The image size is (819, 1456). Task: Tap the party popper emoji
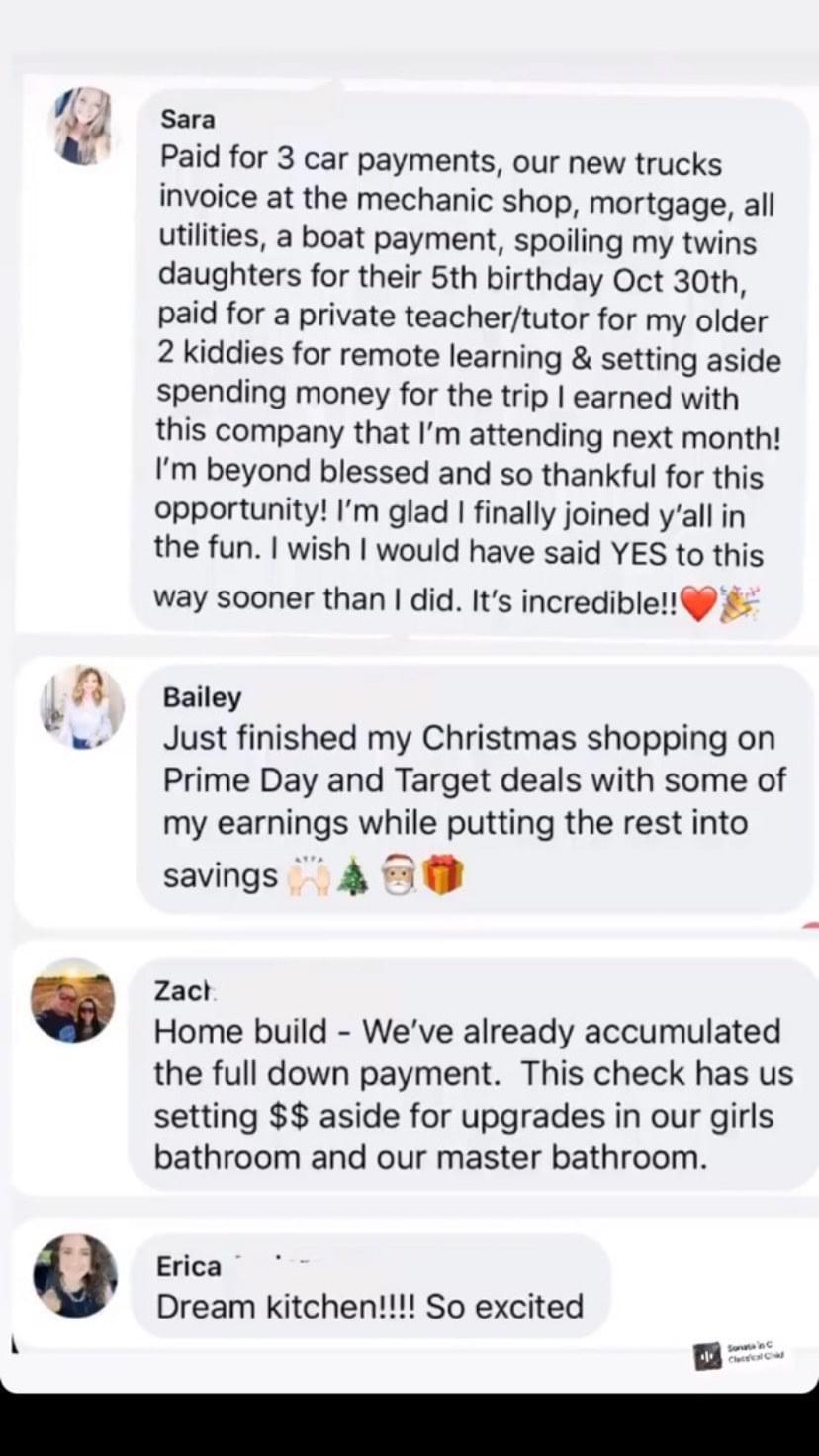tap(739, 603)
